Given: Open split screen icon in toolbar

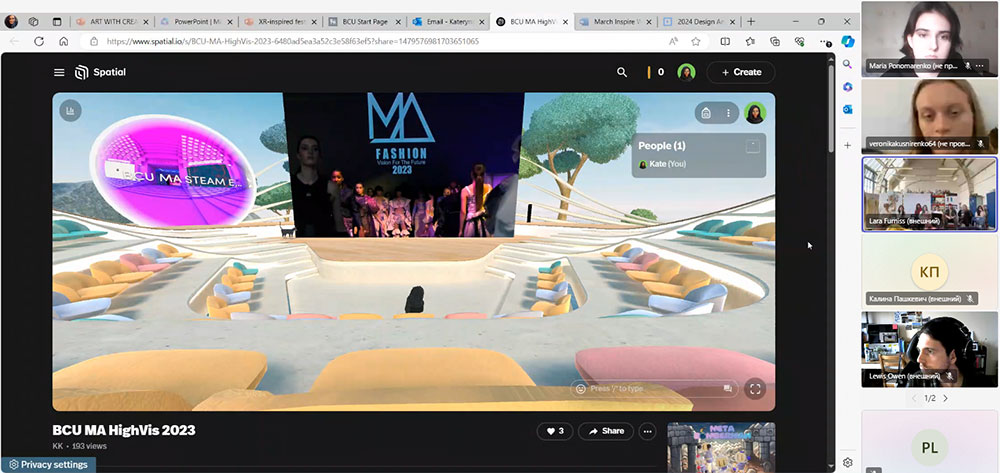Looking at the screenshot, I should click(725, 41).
